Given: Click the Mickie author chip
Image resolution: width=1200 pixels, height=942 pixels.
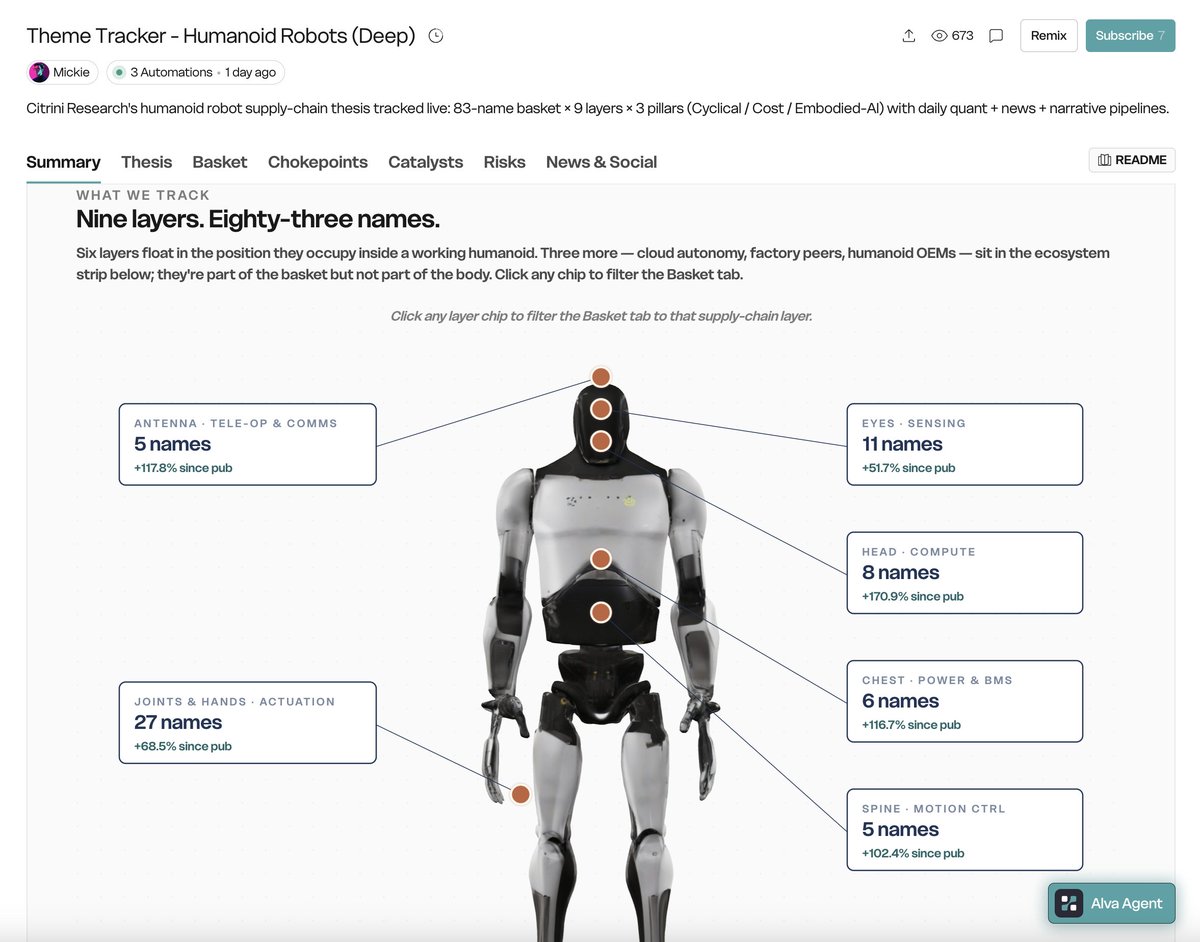Looking at the screenshot, I should point(62,72).
